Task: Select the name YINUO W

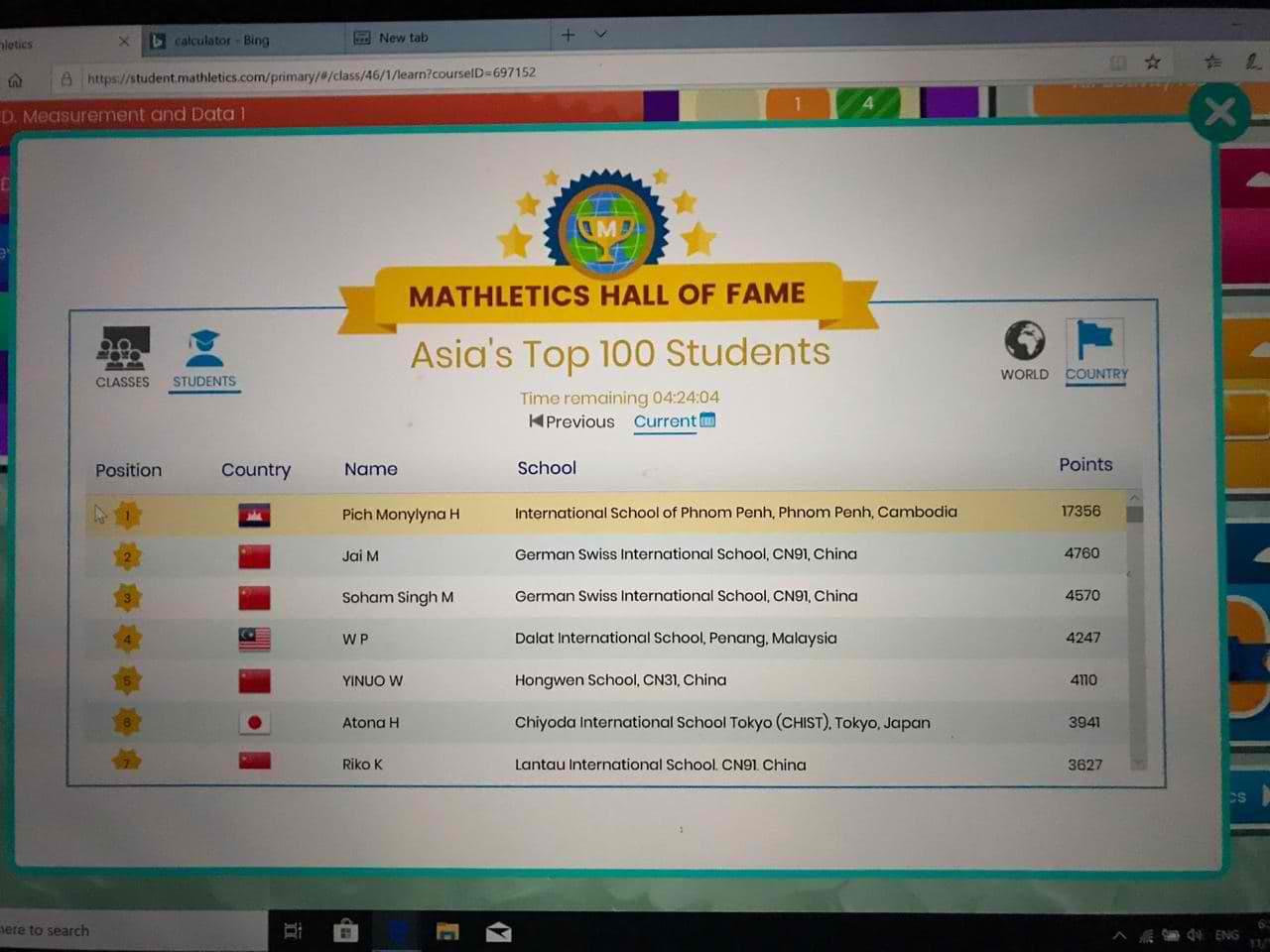Action: click(372, 681)
